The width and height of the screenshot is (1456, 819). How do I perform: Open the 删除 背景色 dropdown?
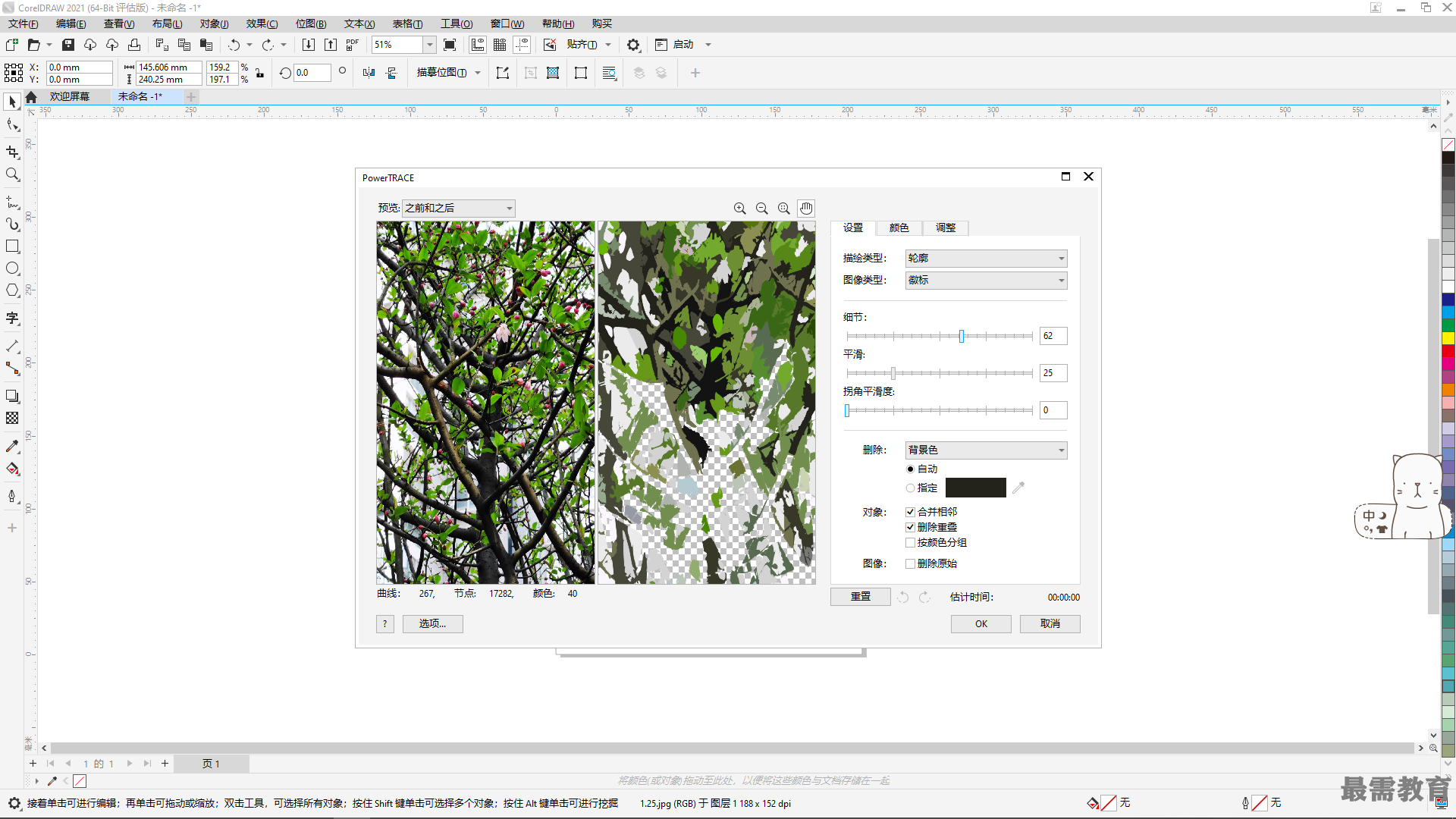coord(986,450)
